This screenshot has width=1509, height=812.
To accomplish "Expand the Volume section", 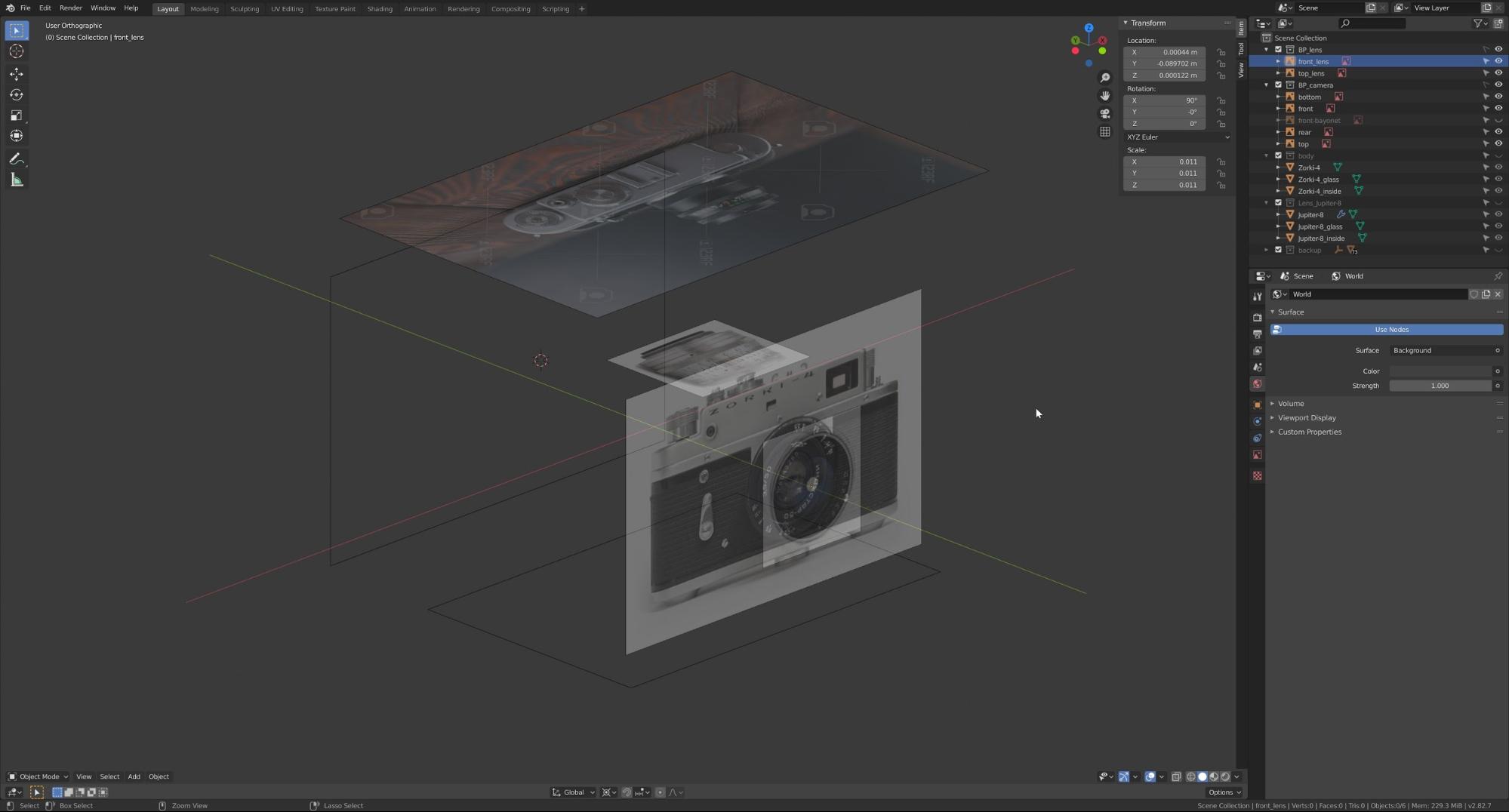I will pos(1292,403).
